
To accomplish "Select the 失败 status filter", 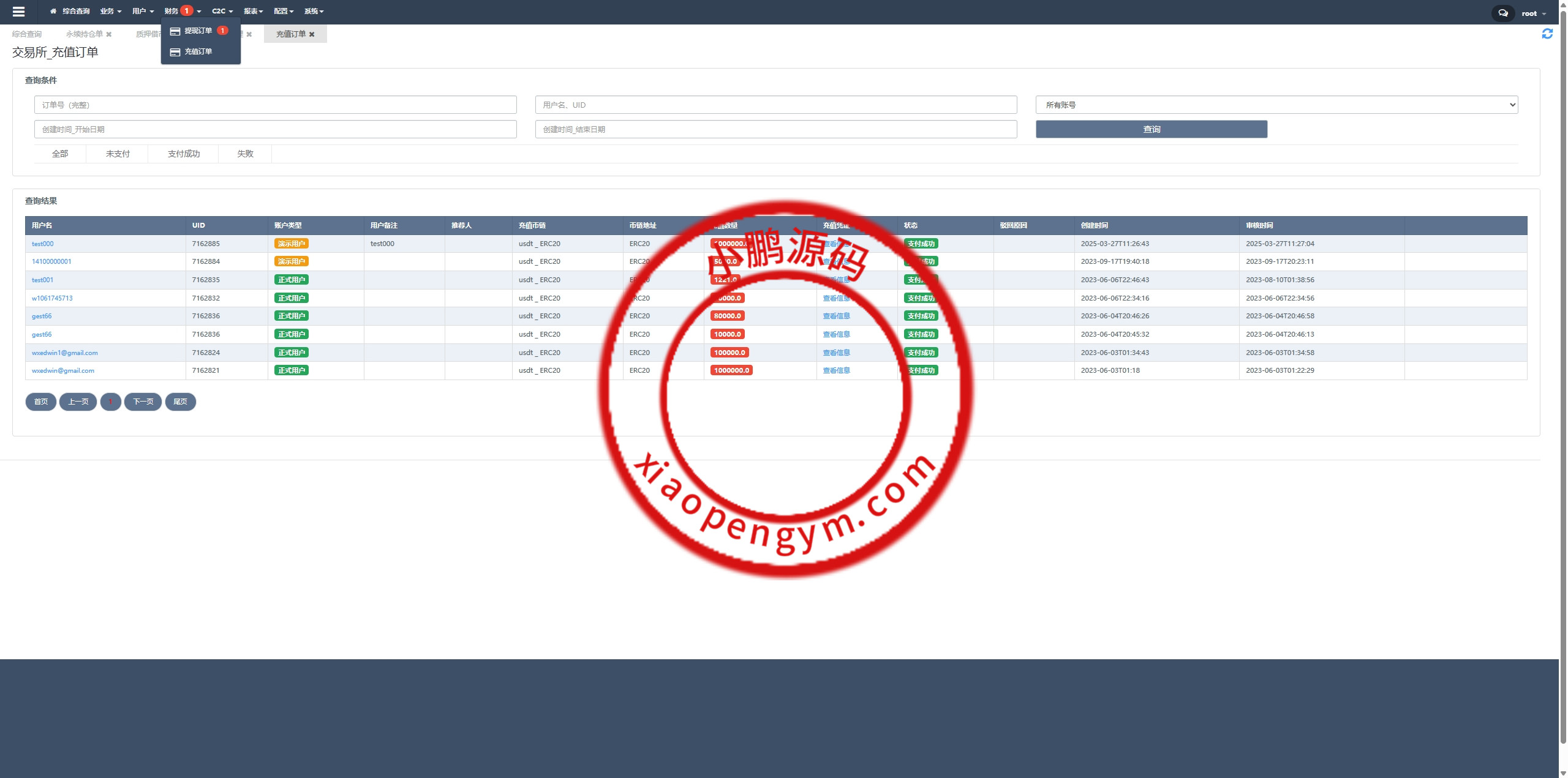I will [x=245, y=154].
